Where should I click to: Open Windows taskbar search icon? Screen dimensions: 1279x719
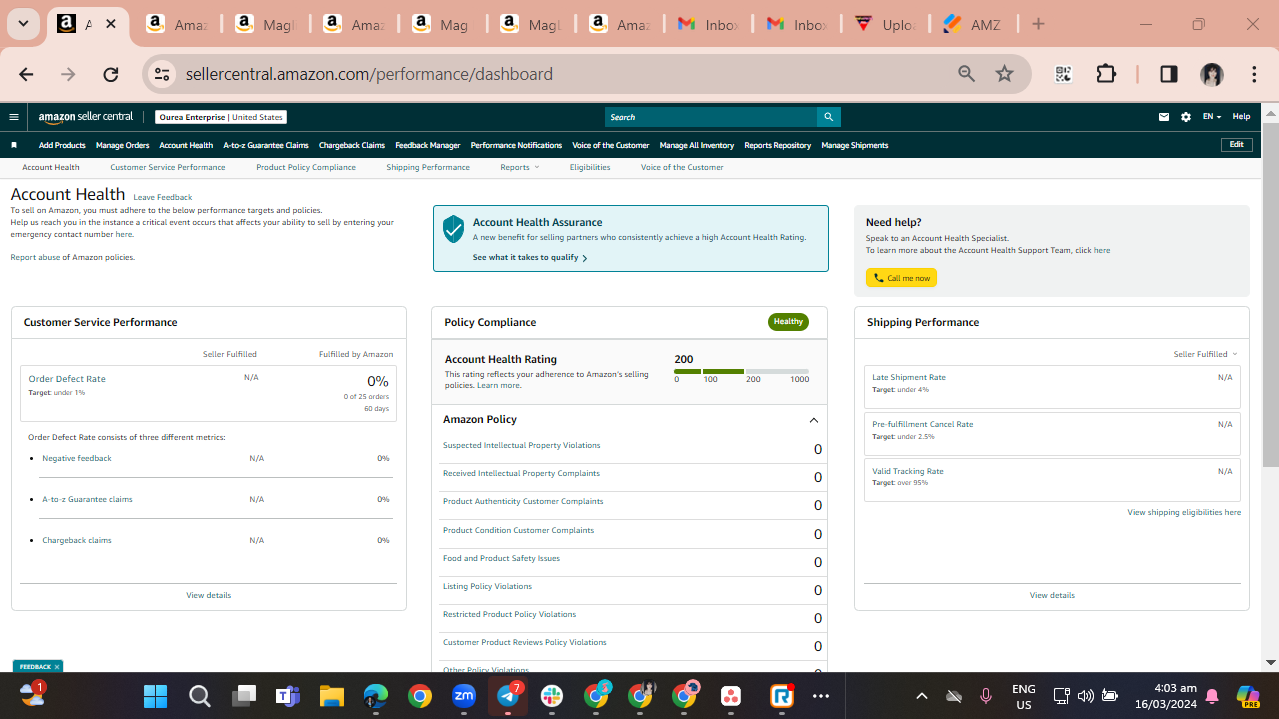coord(199,696)
